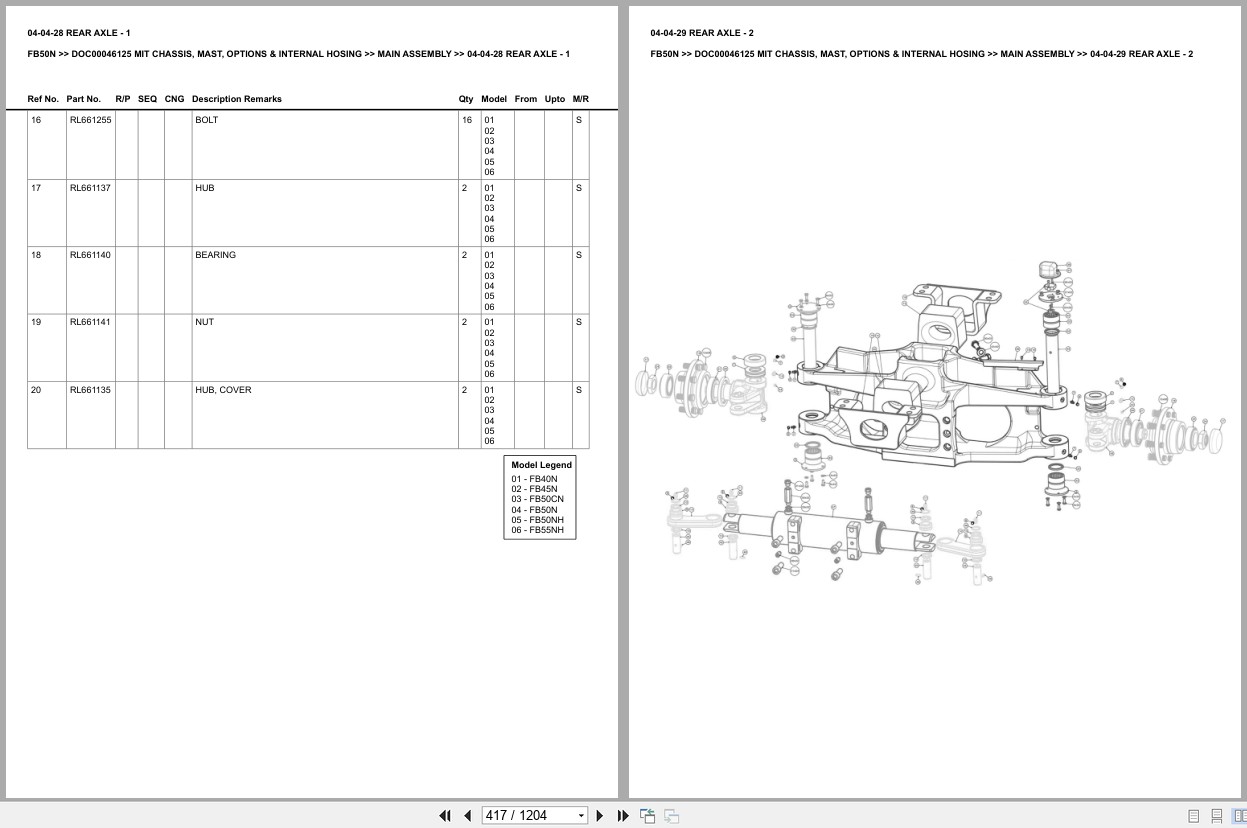1247x828 pixels.
Task: Click the R/P column header
Action: pos(123,99)
